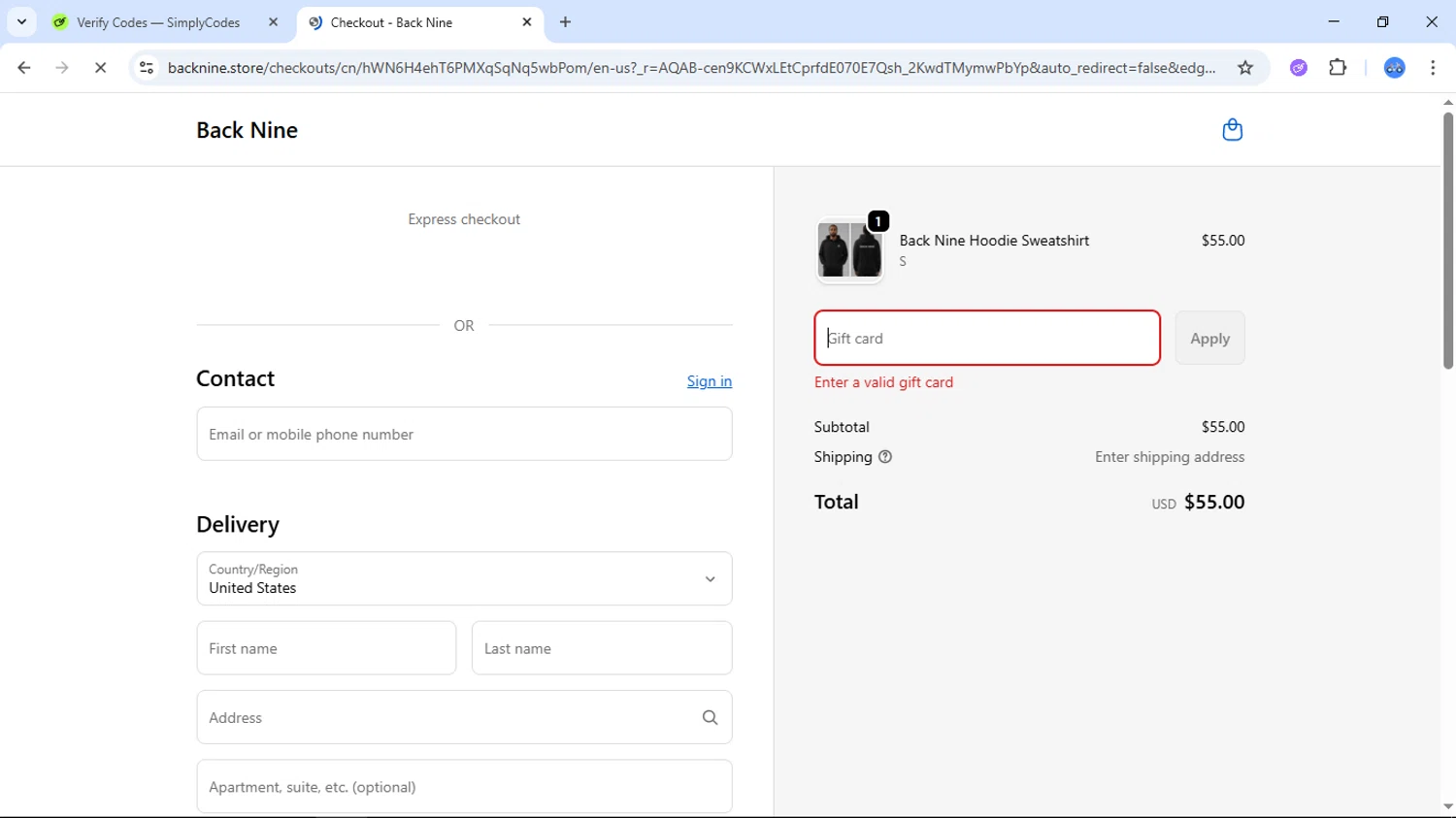Click the Express checkout label
Screen dimensions: 1456x818
[x=464, y=219]
